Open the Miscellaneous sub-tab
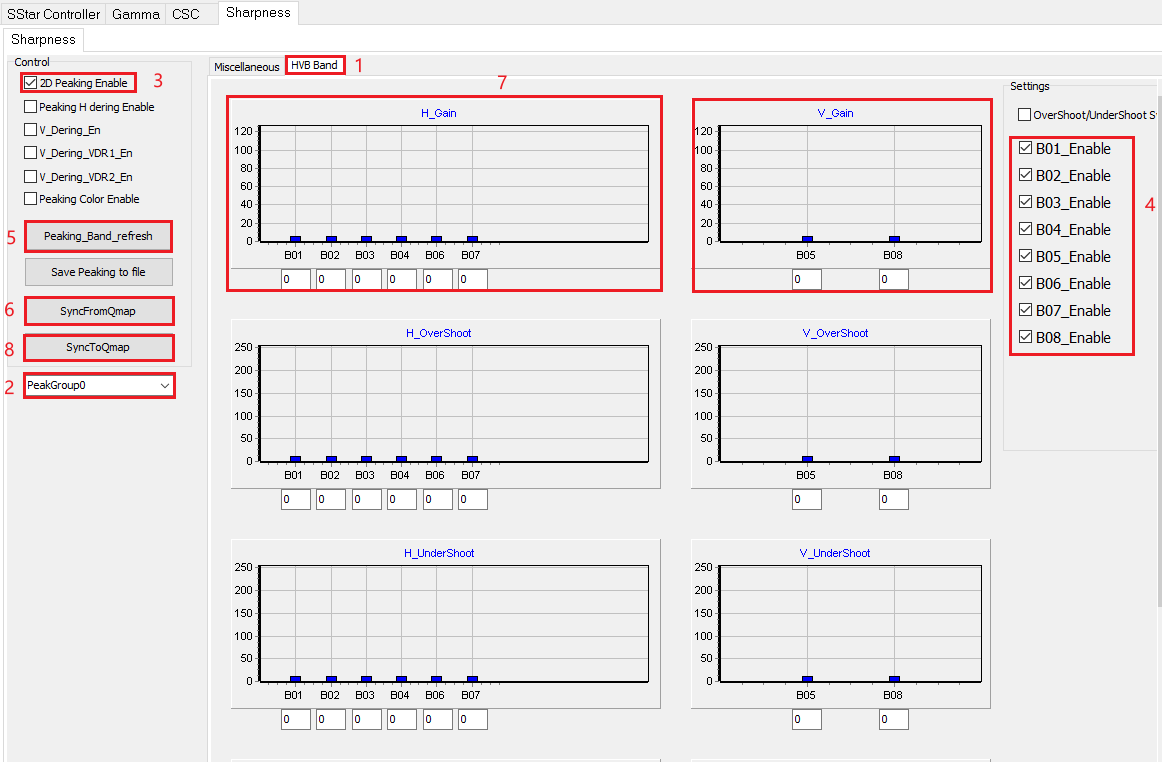The height and width of the screenshot is (762, 1162). click(x=247, y=67)
